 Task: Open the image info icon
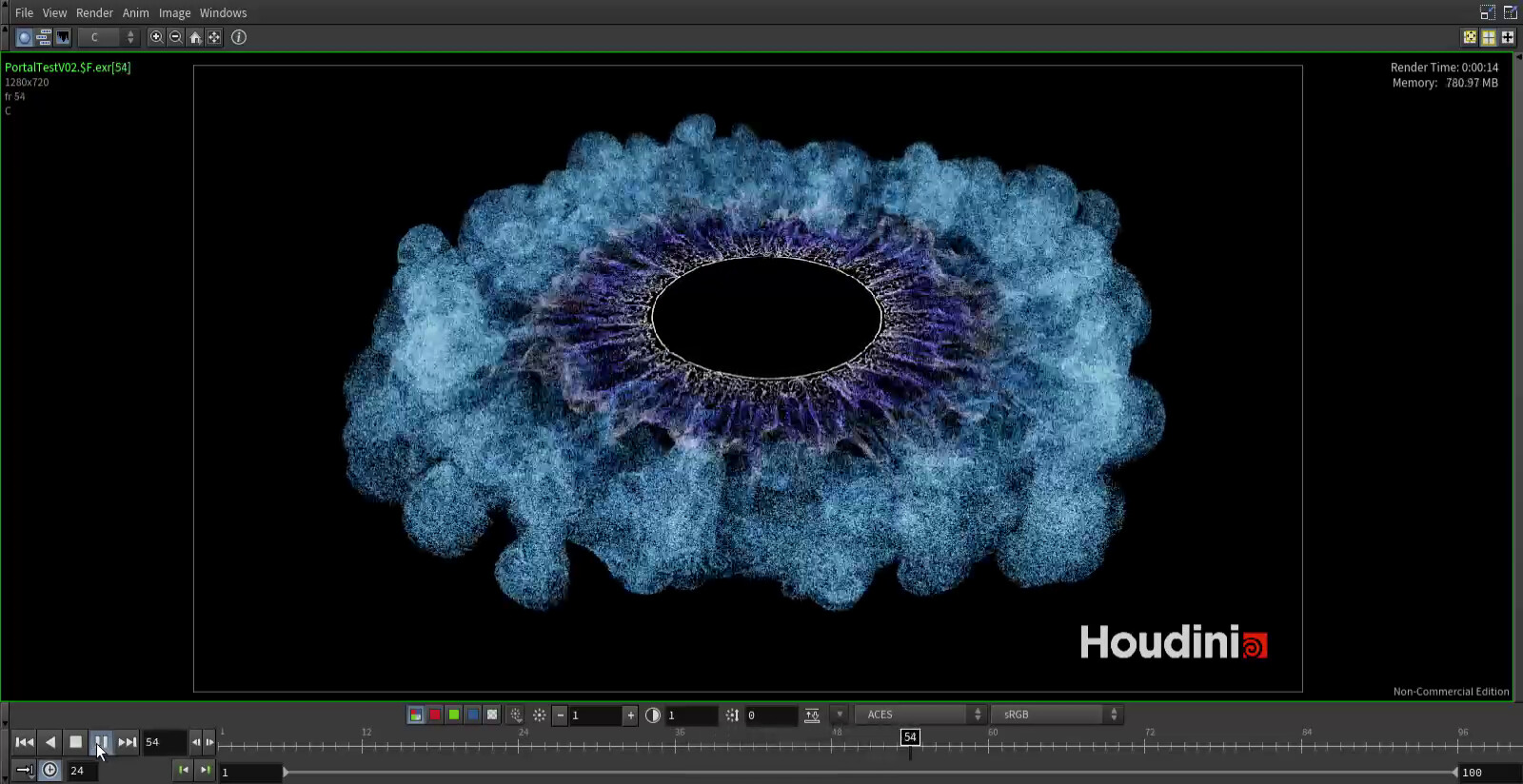239,37
